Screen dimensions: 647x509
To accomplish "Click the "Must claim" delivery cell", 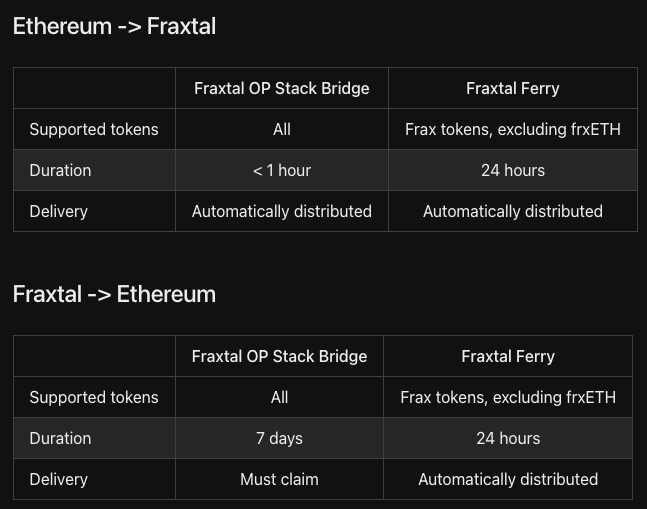I will tap(279, 480).
